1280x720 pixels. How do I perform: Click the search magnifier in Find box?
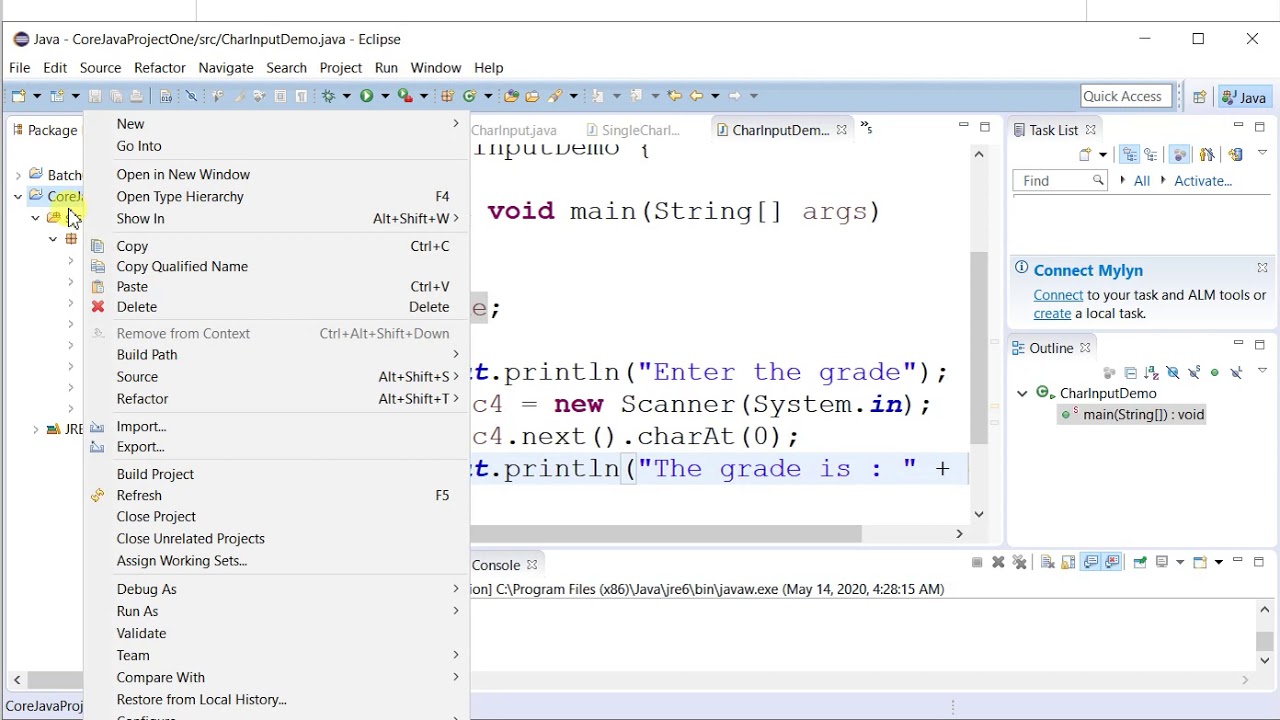pyautogui.click(x=1098, y=181)
